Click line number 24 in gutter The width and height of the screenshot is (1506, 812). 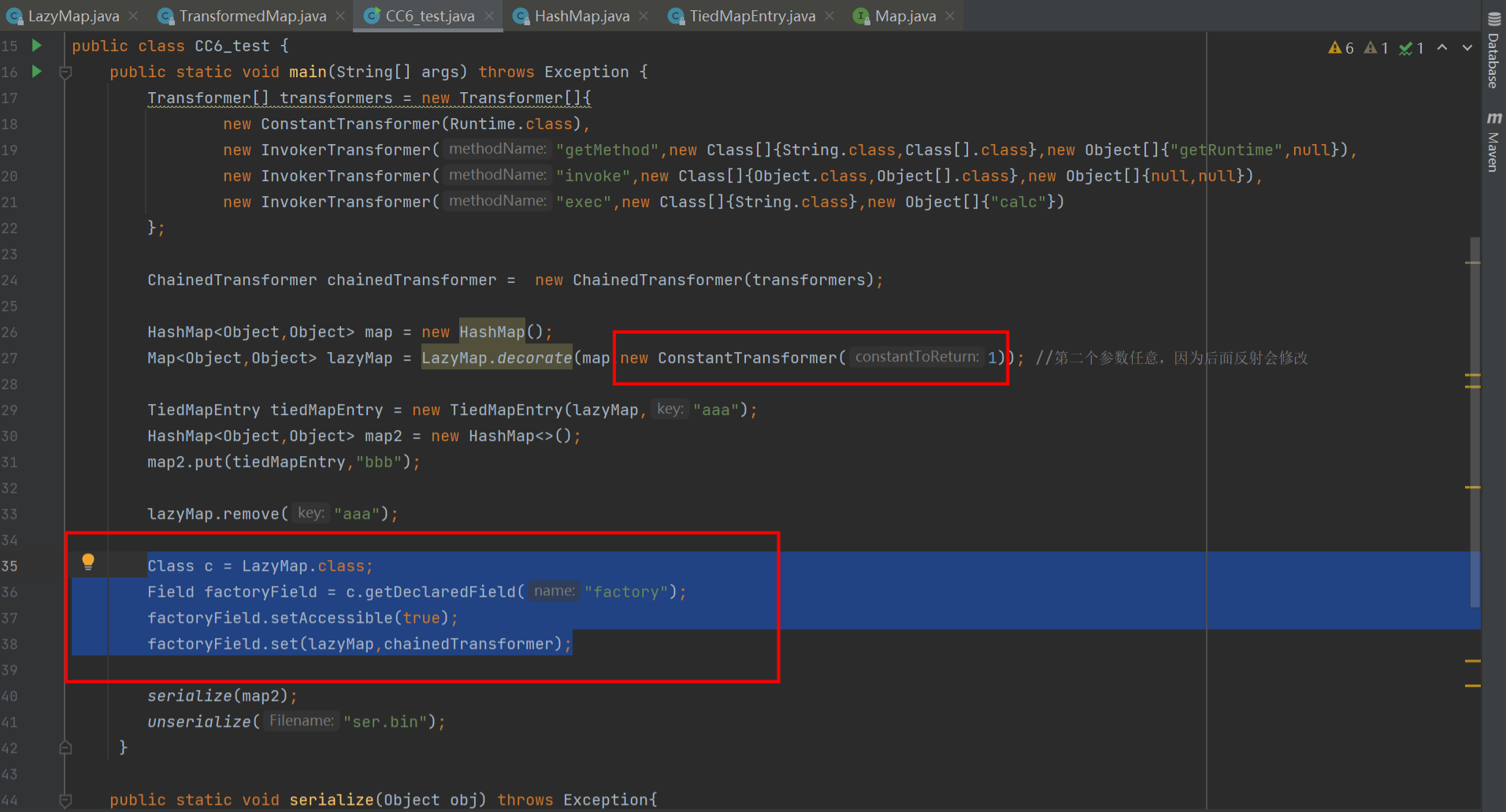pos(9,280)
